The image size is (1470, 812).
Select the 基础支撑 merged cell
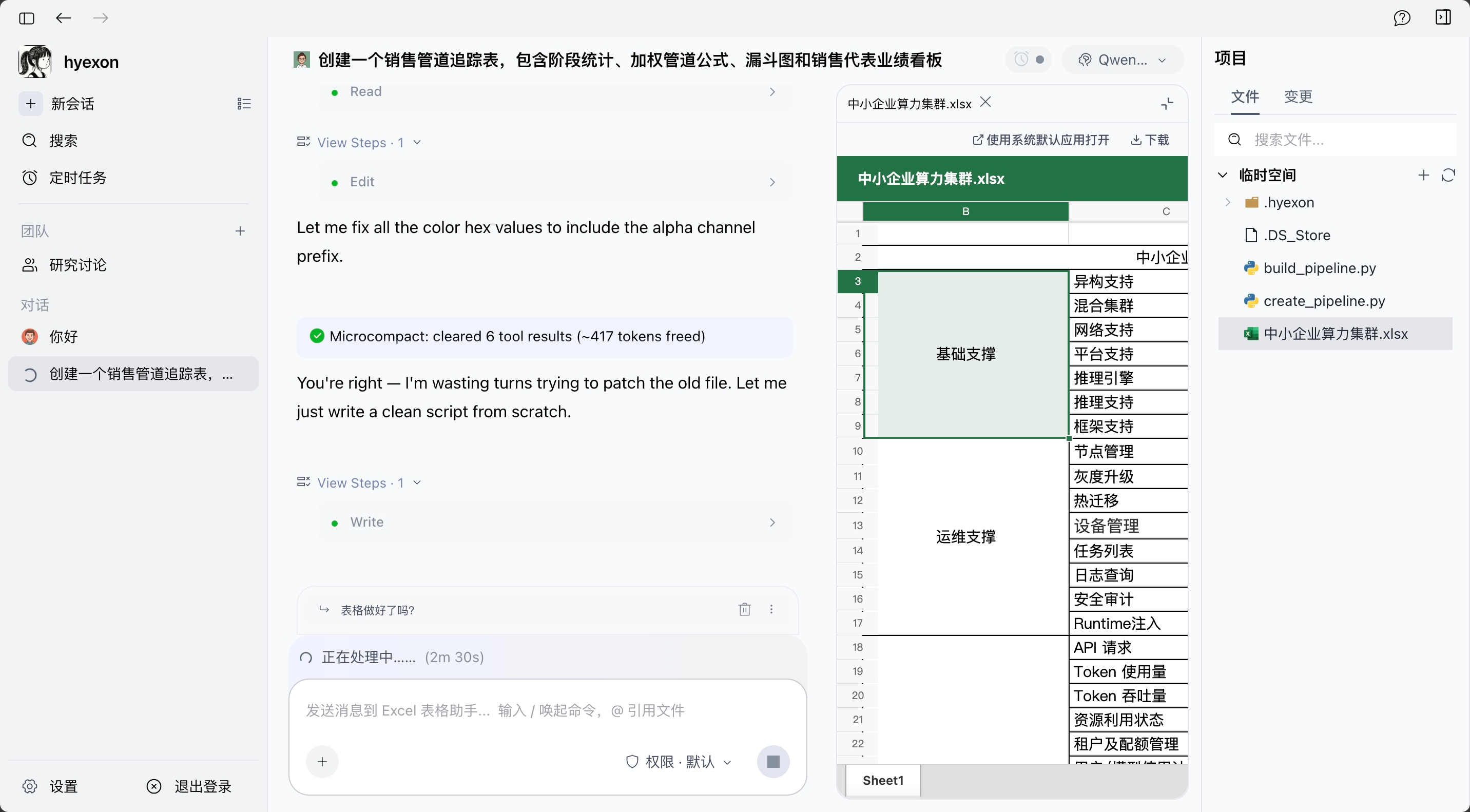[965, 354]
